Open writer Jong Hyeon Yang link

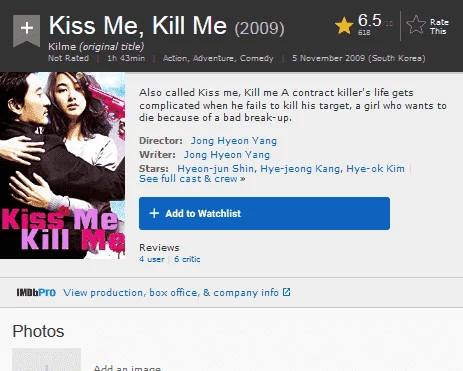[227, 155]
